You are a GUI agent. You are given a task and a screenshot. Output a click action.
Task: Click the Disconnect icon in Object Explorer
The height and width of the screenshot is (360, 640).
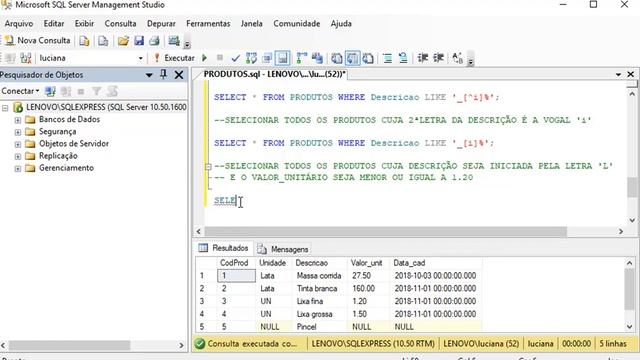[66, 91]
